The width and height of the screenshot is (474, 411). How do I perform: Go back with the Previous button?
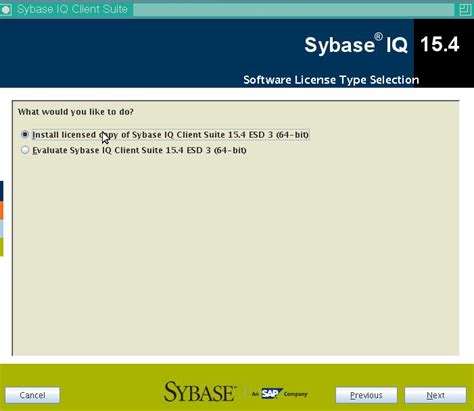366,395
